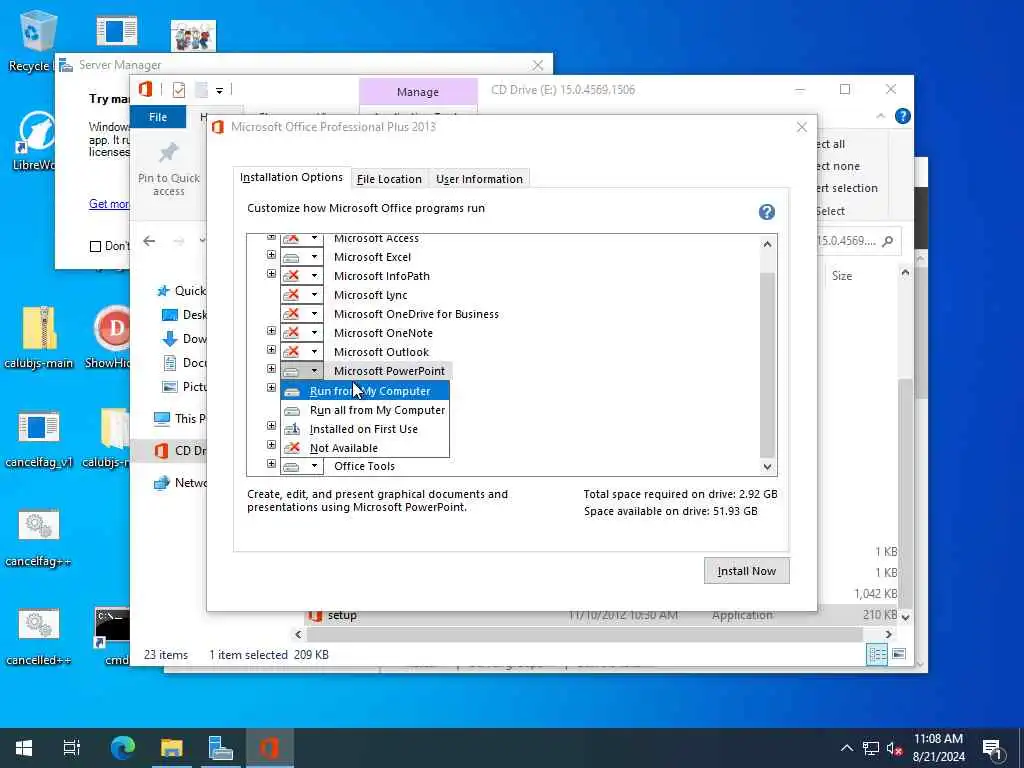Viewport: 1024px width, 768px height.
Task: Switch Explorer to details view icon
Action: tap(876, 654)
